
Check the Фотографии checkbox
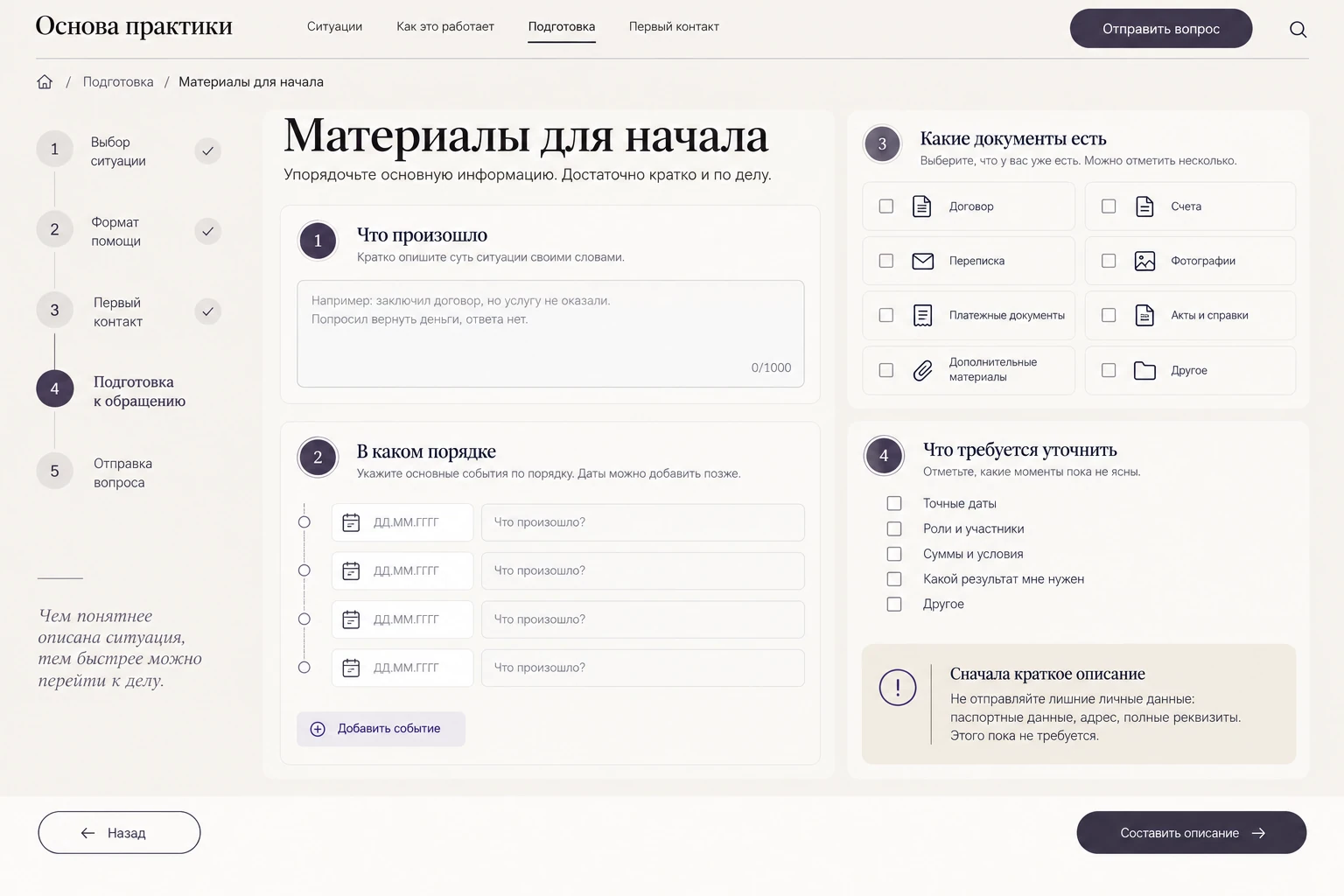(1109, 261)
